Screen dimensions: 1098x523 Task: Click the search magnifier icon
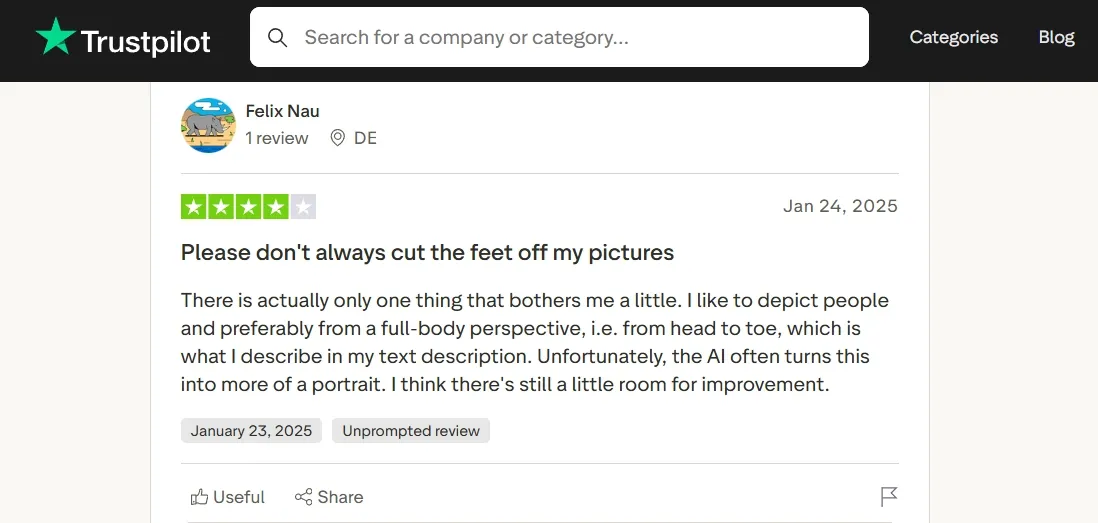pyautogui.click(x=277, y=38)
